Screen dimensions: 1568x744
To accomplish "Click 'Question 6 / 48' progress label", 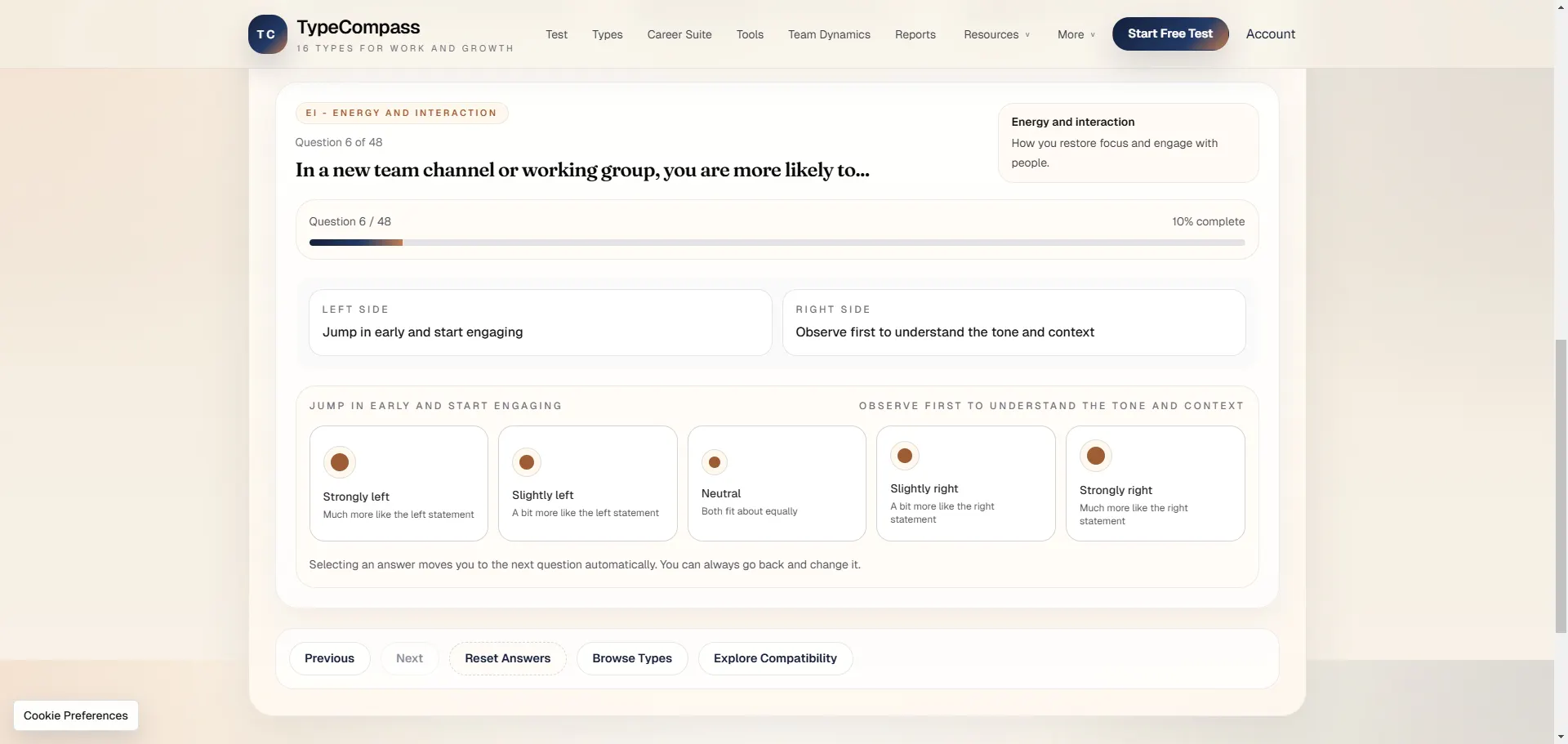I will pyautogui.click(x=350, y=221).
